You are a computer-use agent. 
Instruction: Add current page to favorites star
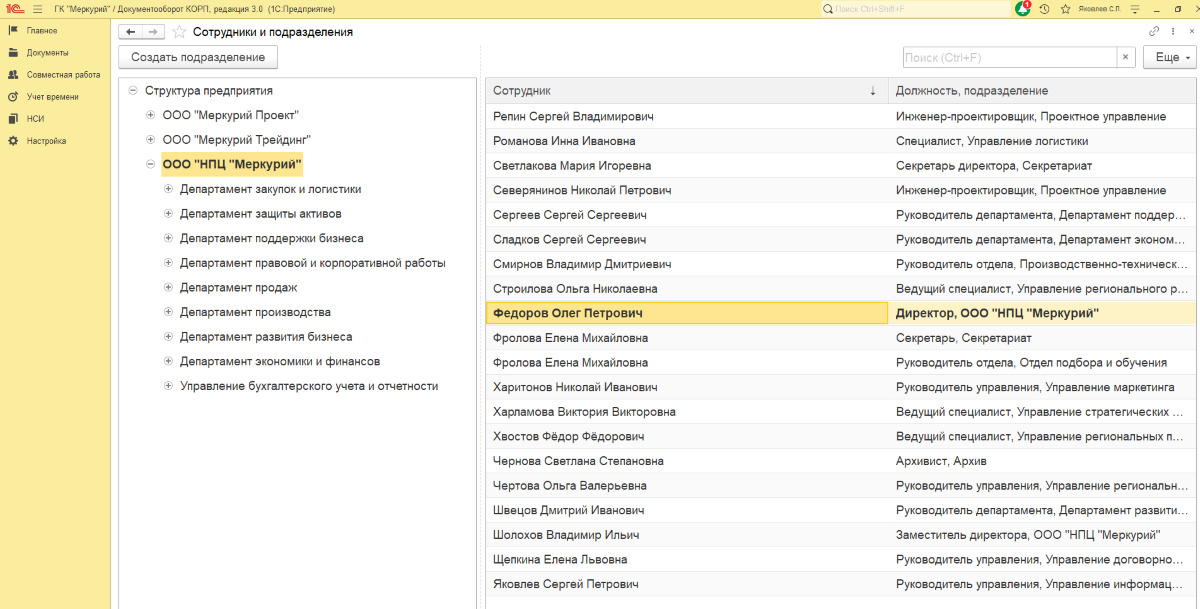point(179,32)
